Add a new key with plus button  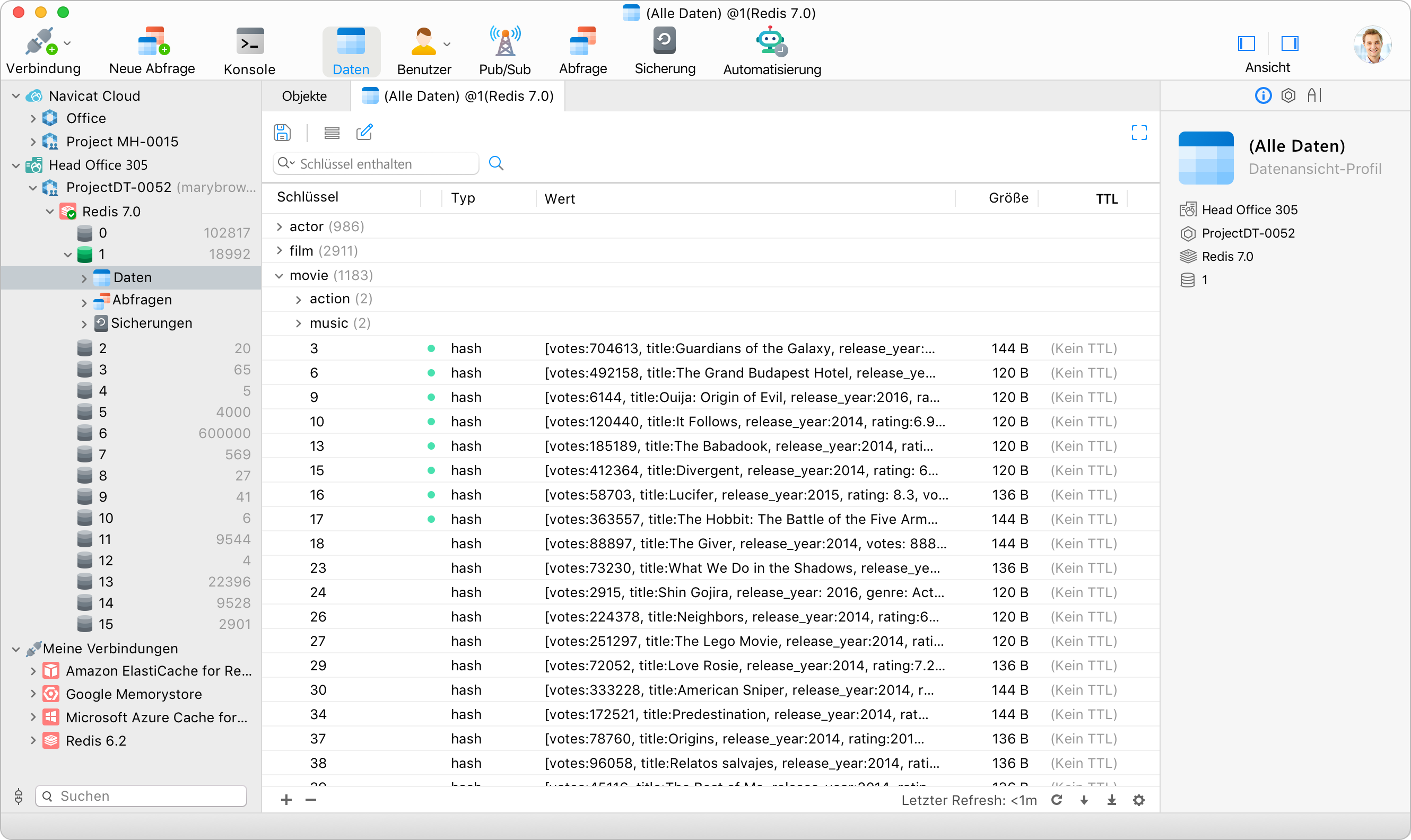coord(286,800)
